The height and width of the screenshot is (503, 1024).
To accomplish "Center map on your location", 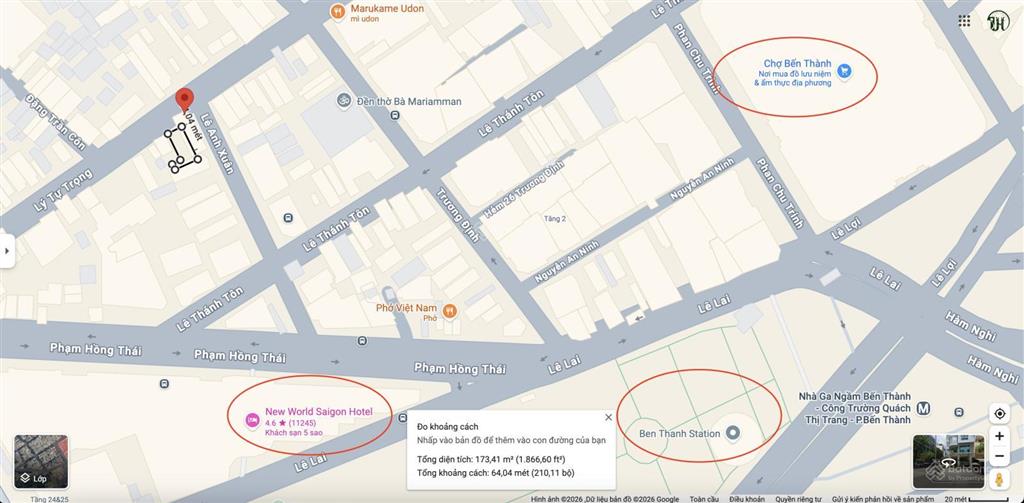I will pyautogui.click(x=999, y=414).
